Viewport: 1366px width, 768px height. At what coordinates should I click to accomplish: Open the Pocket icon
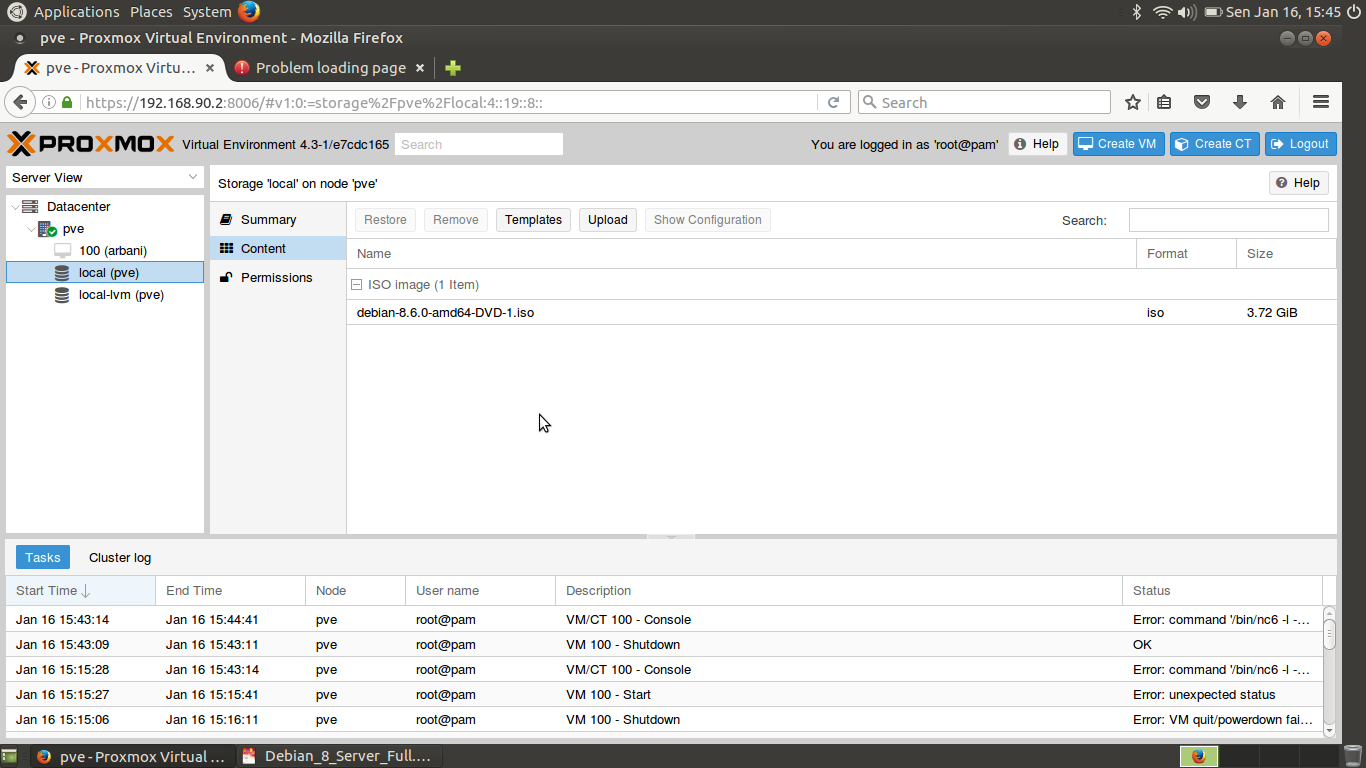tap(1203, 102)
